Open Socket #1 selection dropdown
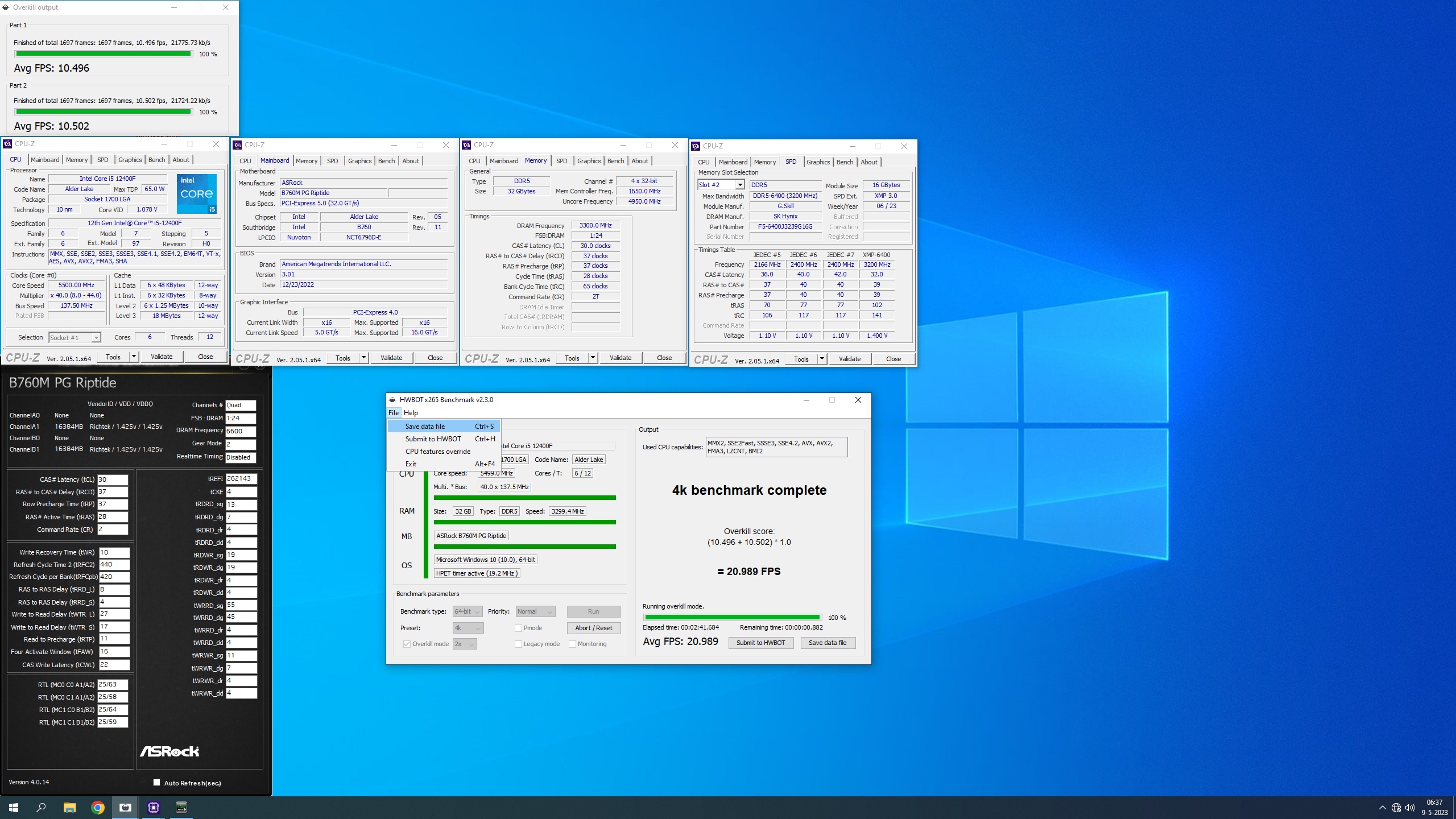 coord(75,338)
